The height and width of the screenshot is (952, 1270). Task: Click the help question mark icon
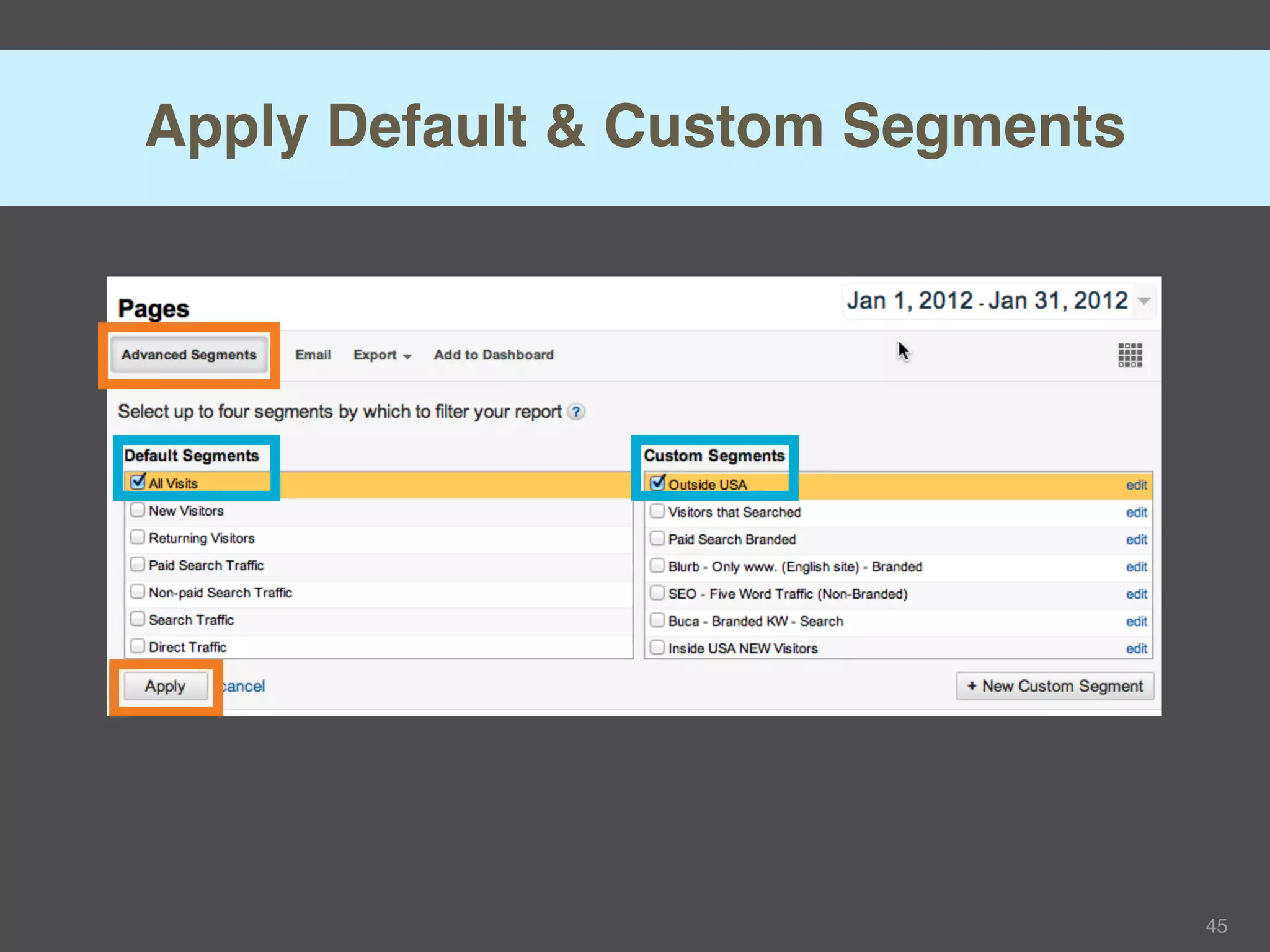(576, 412)
